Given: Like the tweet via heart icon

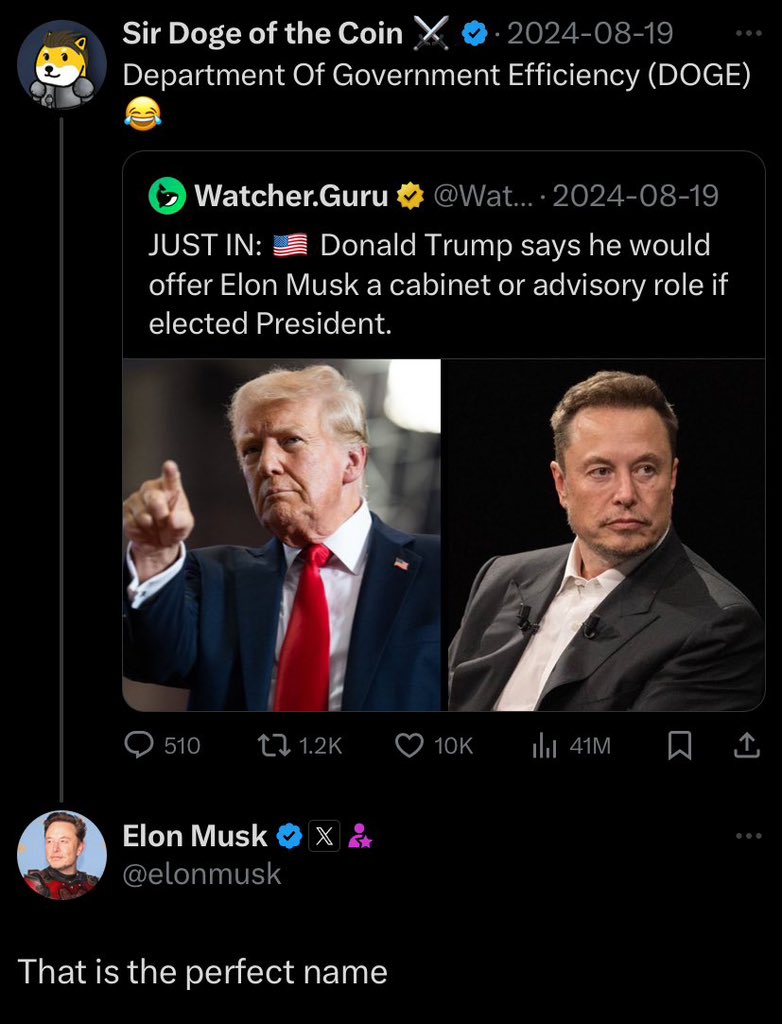Looking at the screenshot, I should pos(410,745).
